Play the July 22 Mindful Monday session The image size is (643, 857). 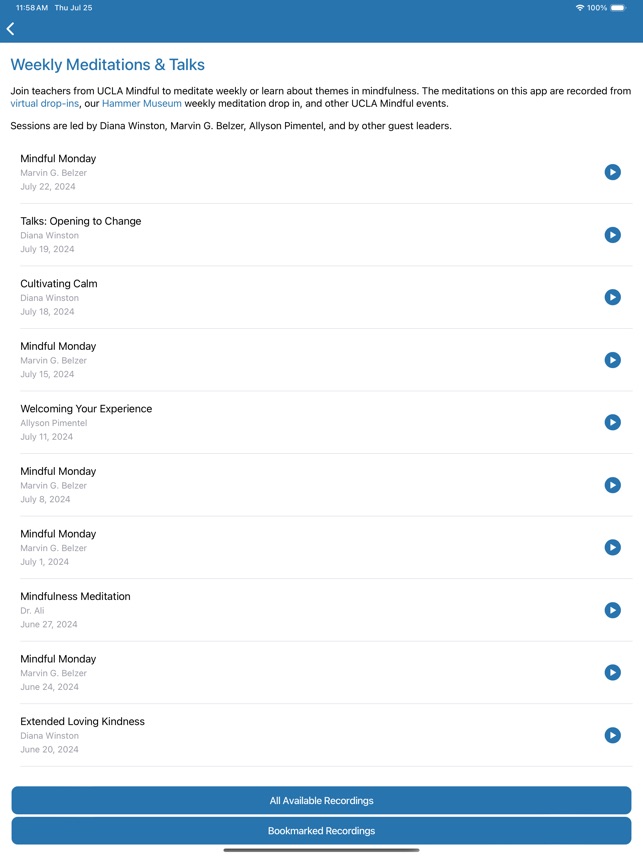[x=613, y=172]
